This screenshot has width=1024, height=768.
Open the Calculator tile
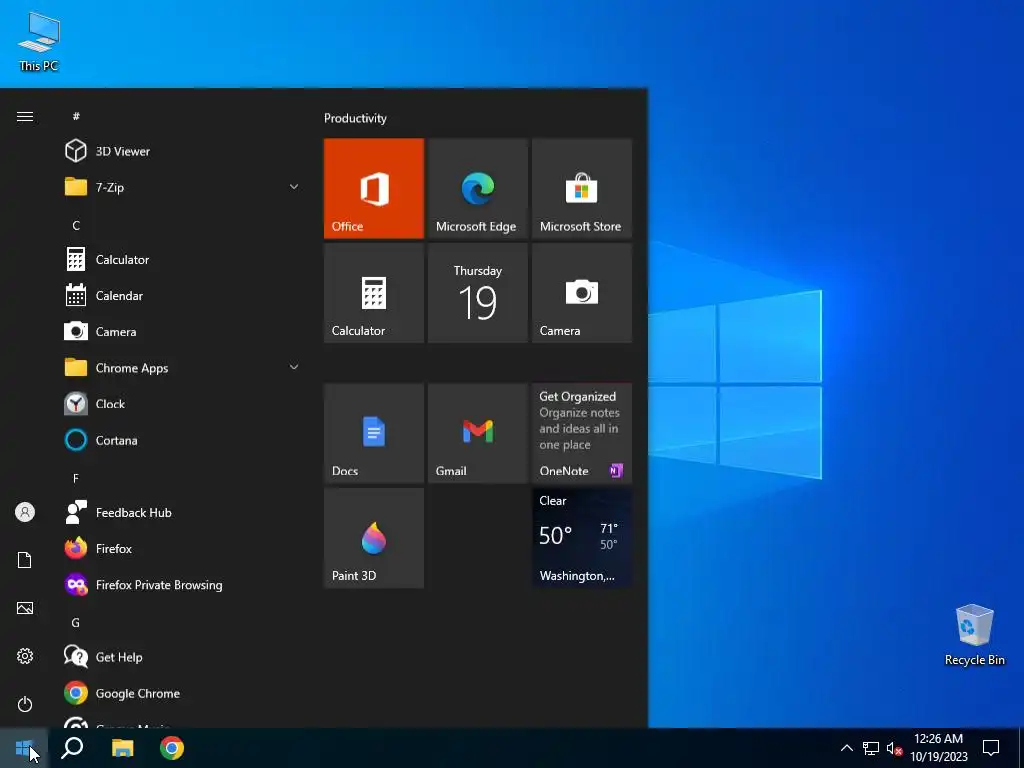374,293
